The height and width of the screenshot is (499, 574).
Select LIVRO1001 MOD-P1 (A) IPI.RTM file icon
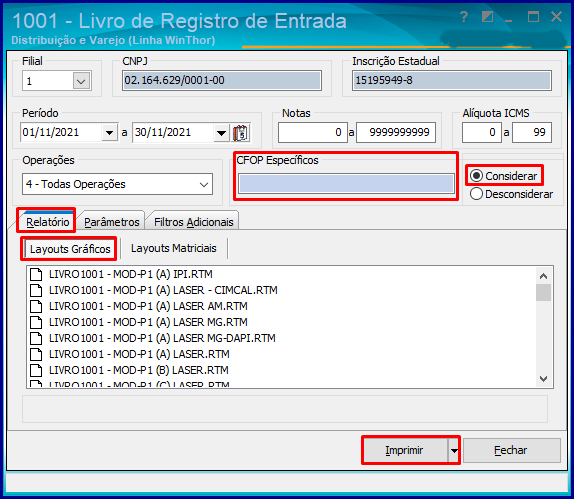coord(36,274)
